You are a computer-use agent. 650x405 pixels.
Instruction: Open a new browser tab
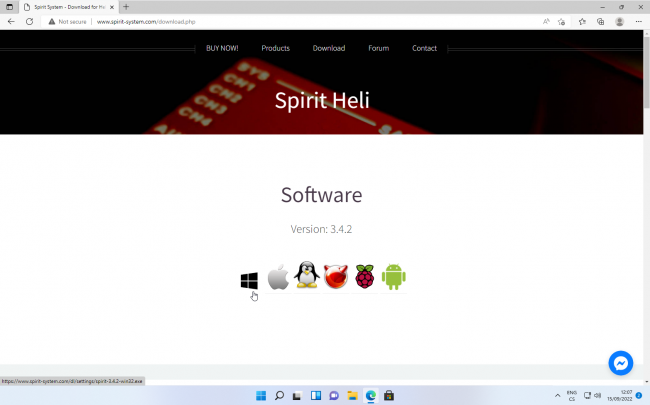[x=126, y=7]
